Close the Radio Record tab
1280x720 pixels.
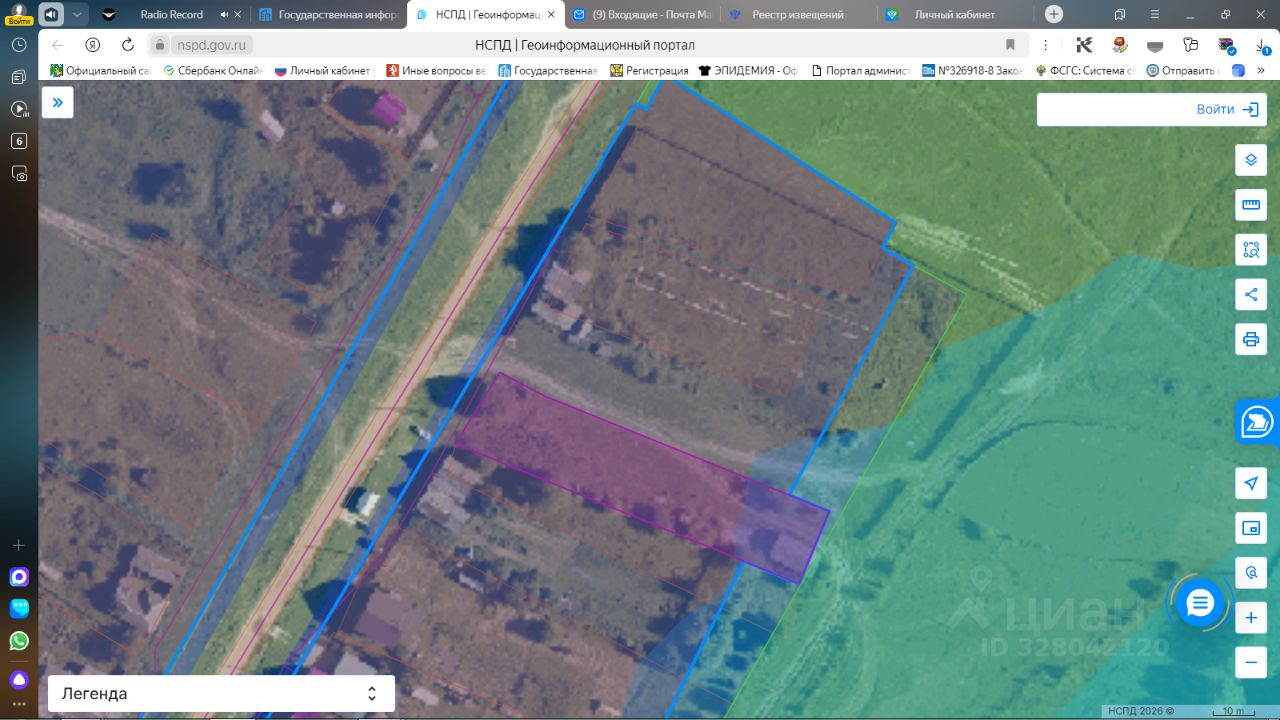tap(238, 15)
